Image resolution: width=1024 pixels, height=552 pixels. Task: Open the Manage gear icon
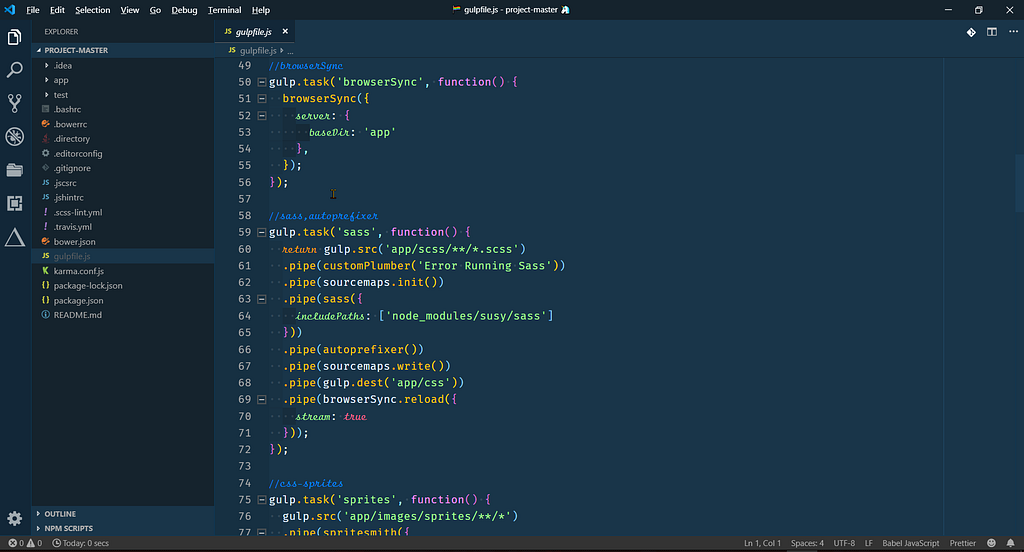(14, 519)
